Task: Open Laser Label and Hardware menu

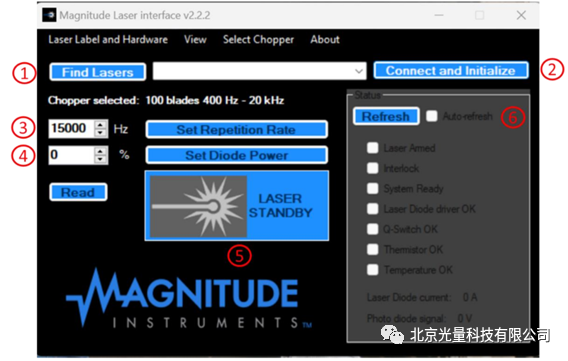Action: point(108,39)
